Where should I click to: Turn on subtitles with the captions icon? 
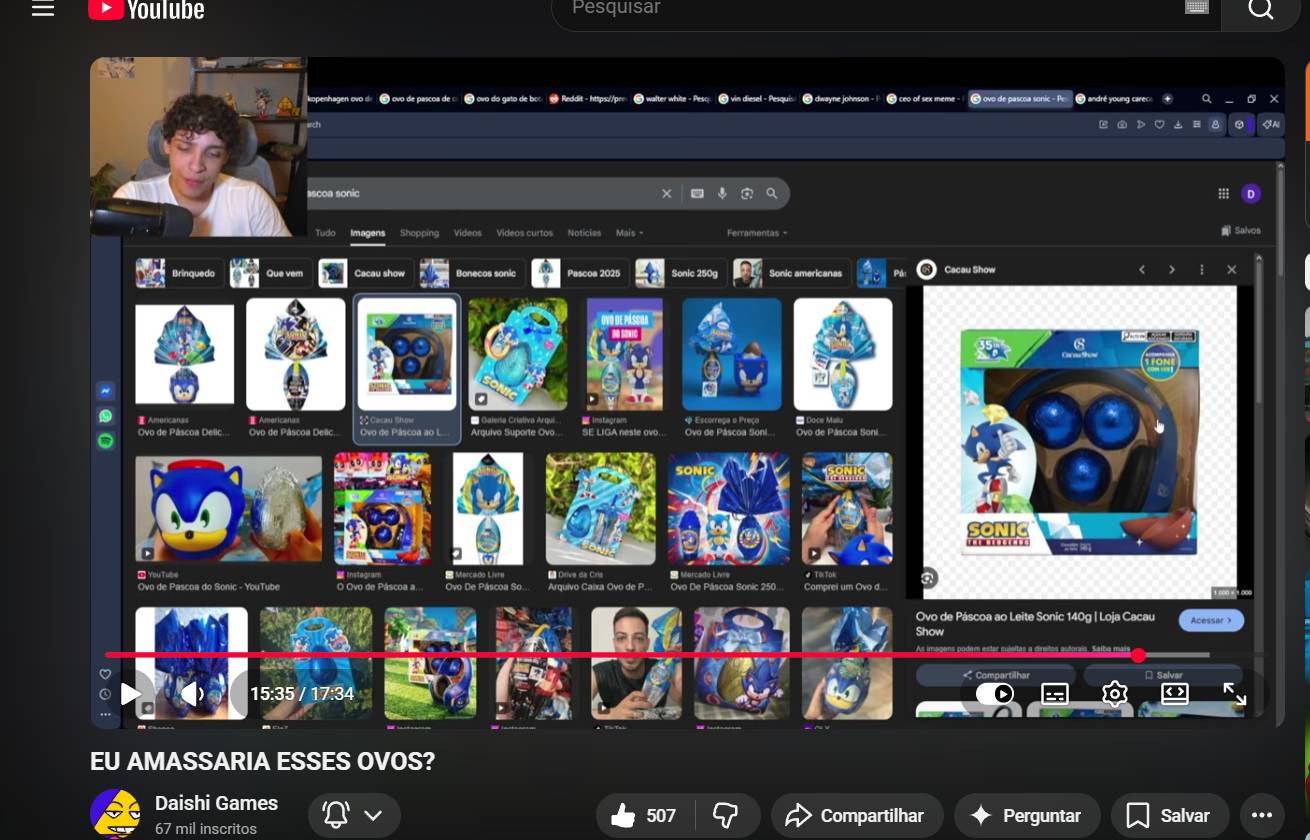coord(1055,694)
